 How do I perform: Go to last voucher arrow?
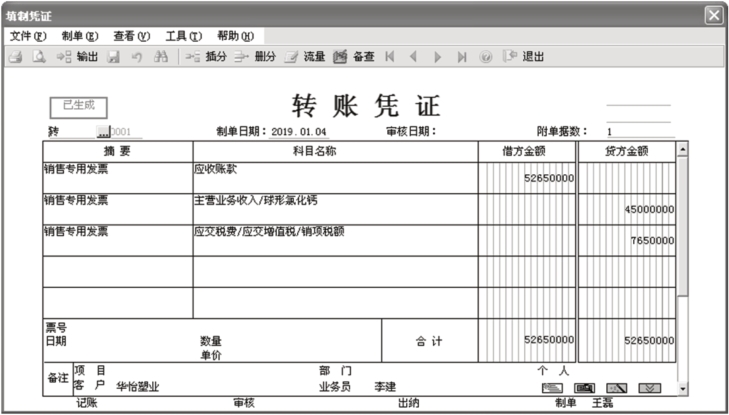(462, 57)
